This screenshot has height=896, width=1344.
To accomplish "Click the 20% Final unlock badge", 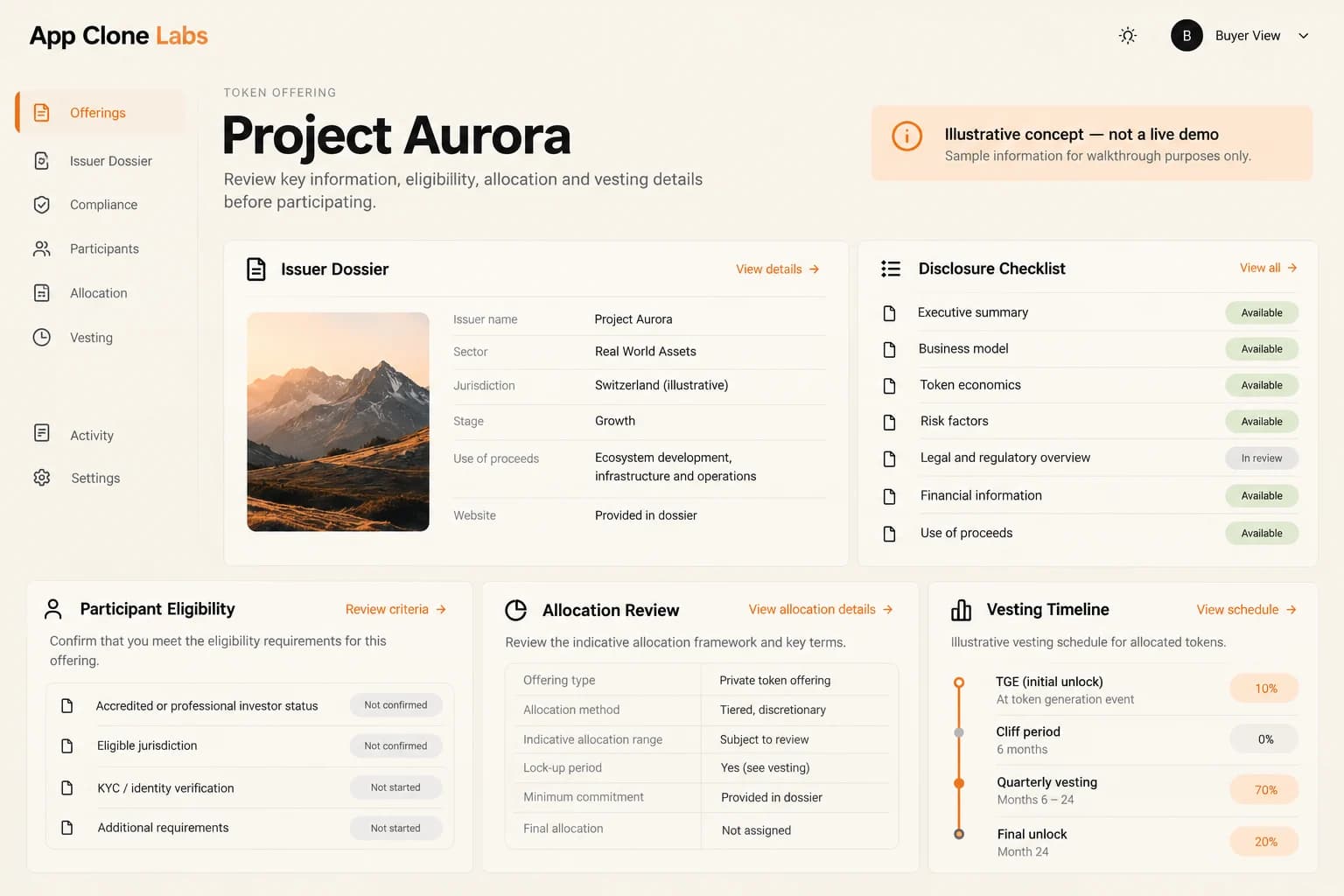I will (x=1264, y=842).
